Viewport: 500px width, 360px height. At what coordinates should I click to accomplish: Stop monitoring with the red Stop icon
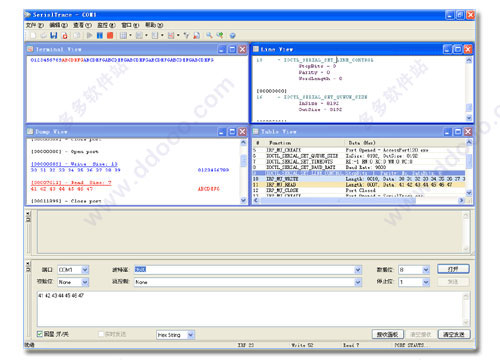(110, 35)
